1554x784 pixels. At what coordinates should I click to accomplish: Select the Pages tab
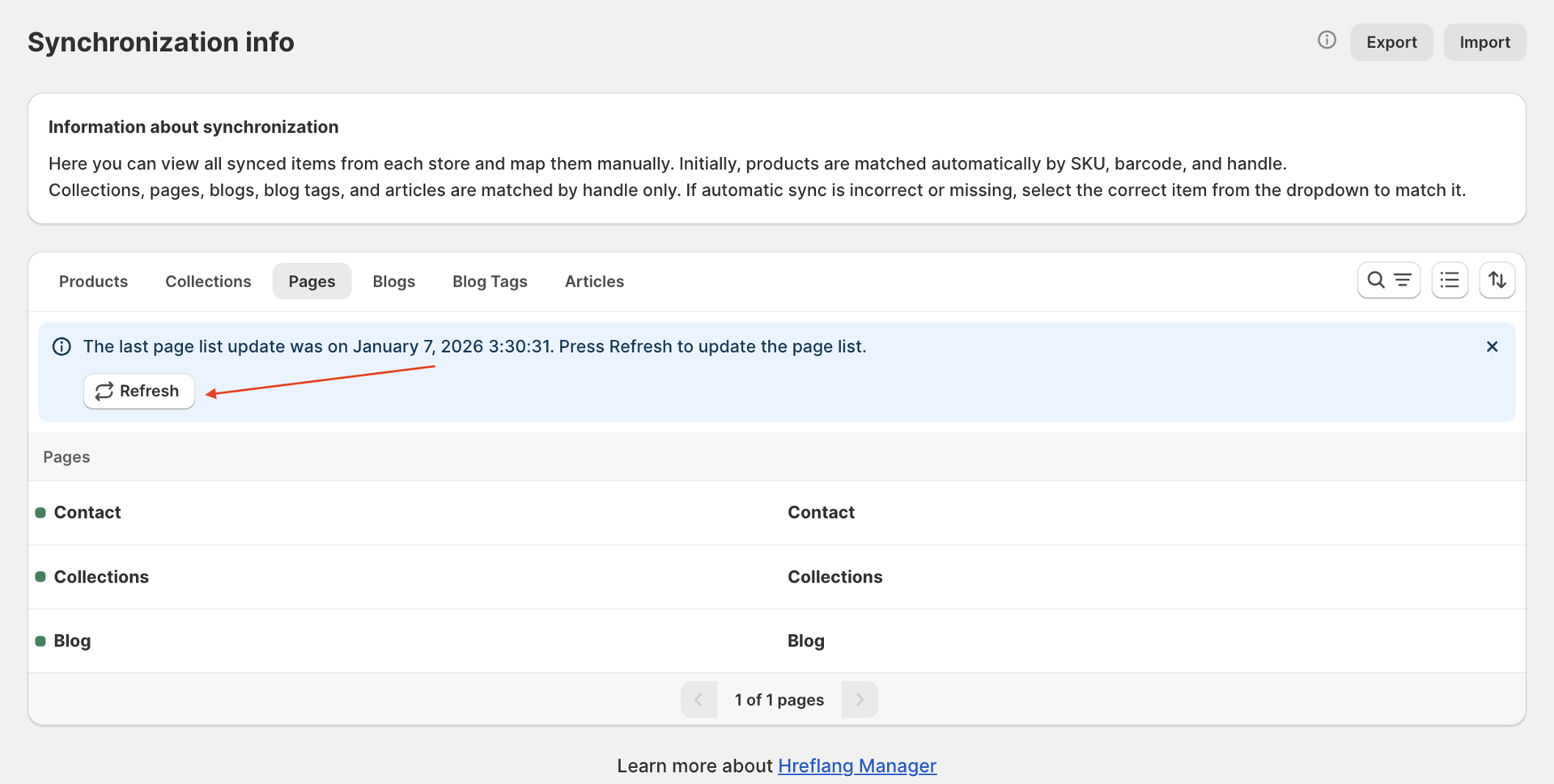point(312,282)
